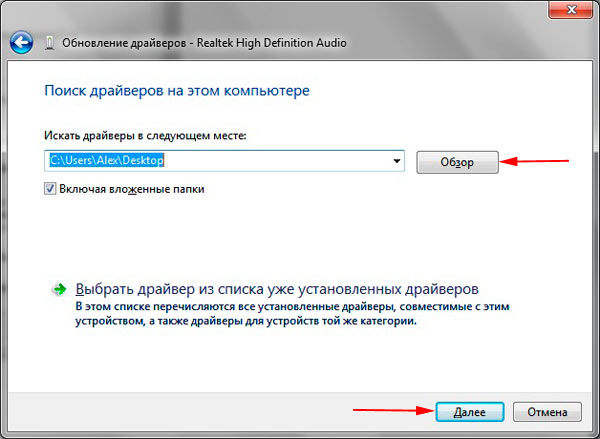Click the red arrow pointing at "Обзор"
This screenshot has height=439, width=600.
pos(535,162)
